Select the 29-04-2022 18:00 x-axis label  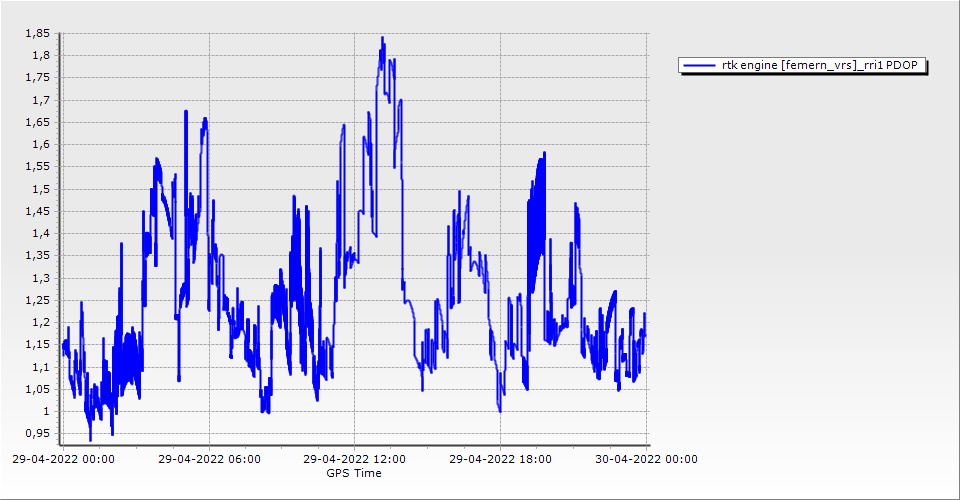pos(500,460)
